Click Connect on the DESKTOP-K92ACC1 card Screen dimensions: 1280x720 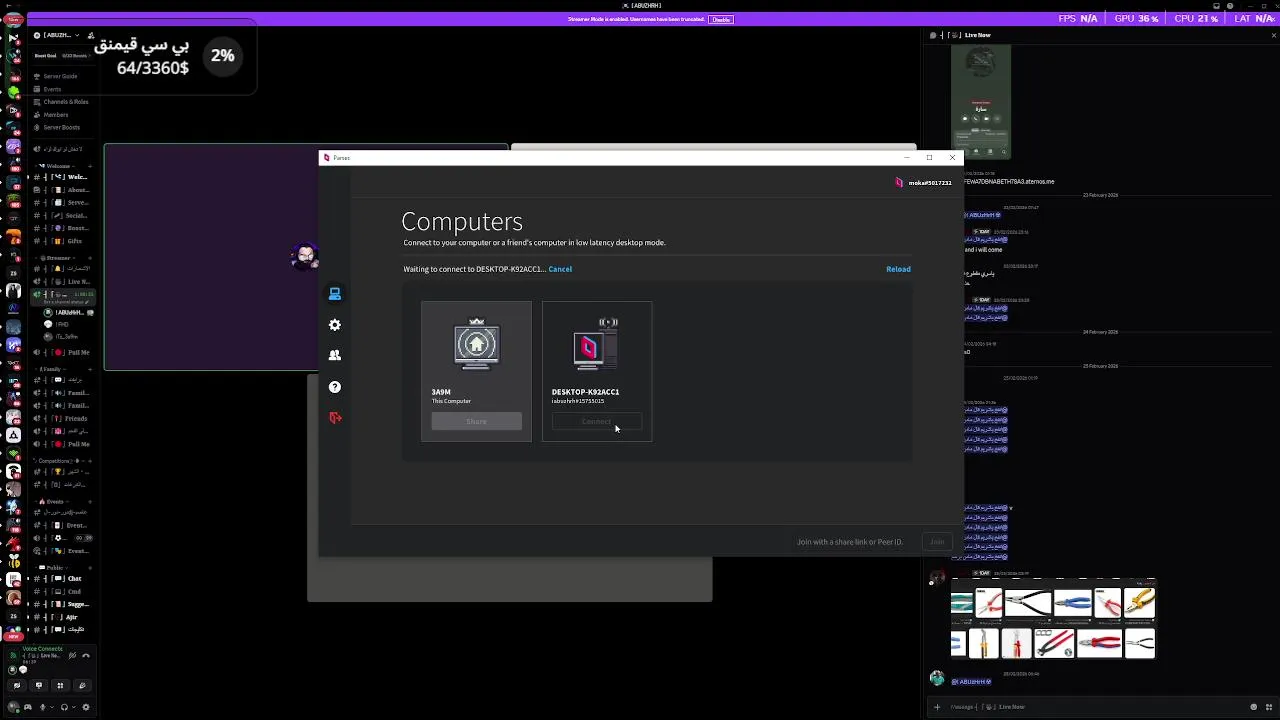(x=596, y=422)
